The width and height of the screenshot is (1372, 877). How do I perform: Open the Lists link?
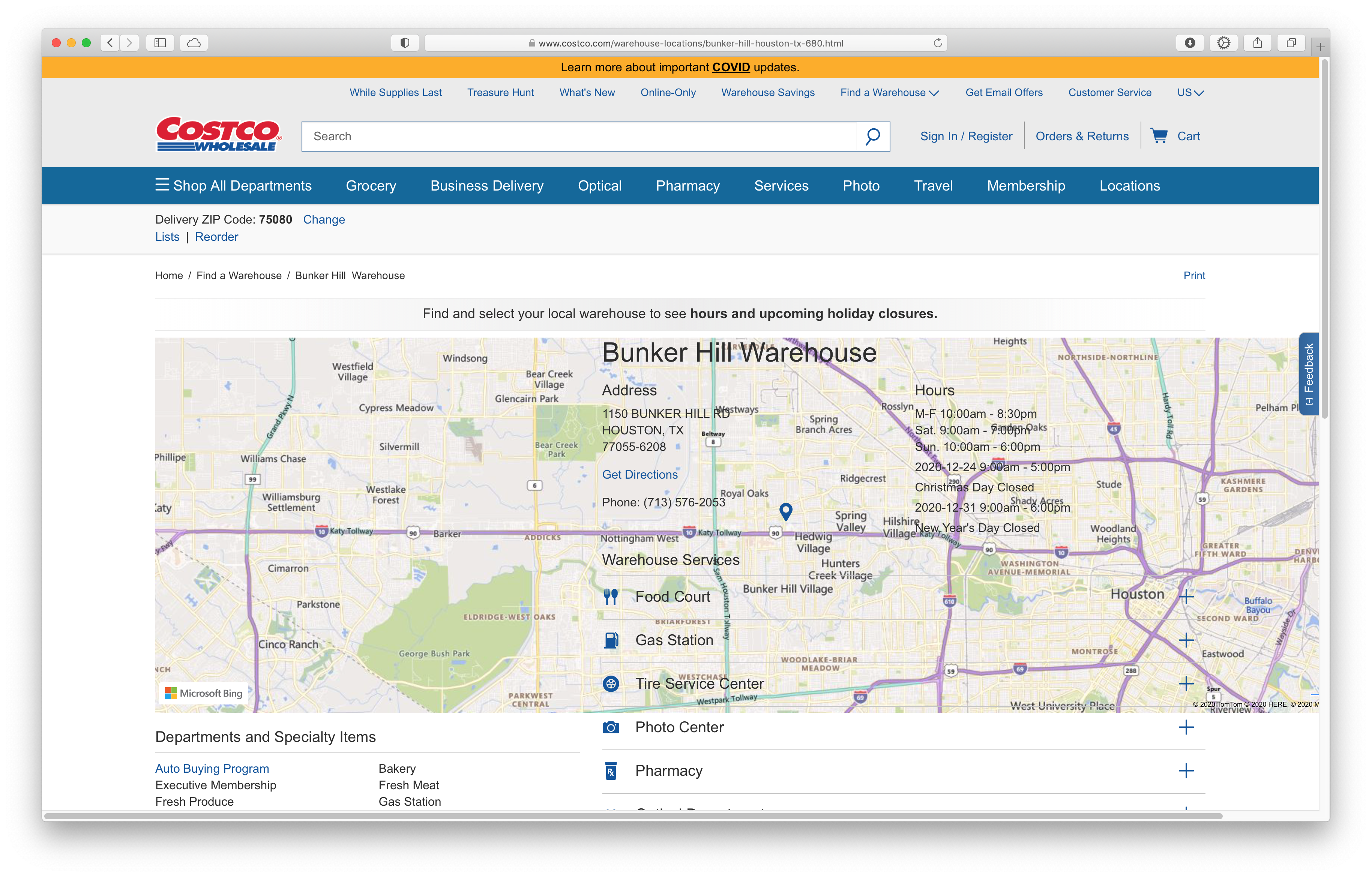tap(167, 236)
